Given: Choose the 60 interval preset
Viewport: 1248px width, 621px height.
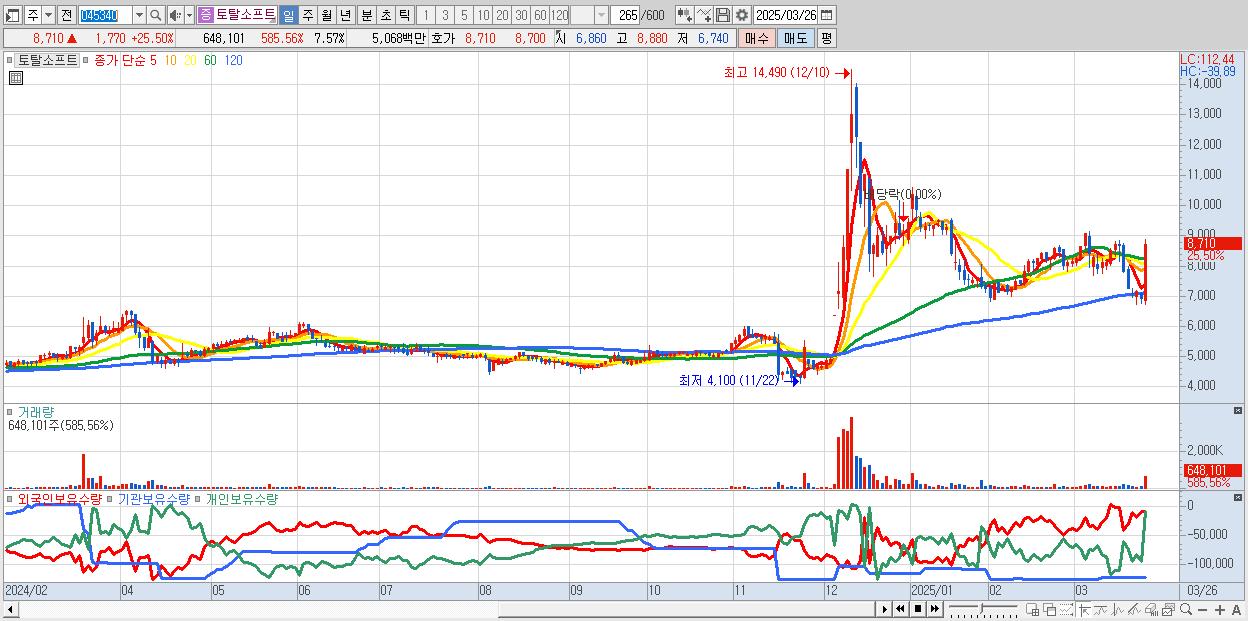Looking at the screenshot, I should point(540,15).
